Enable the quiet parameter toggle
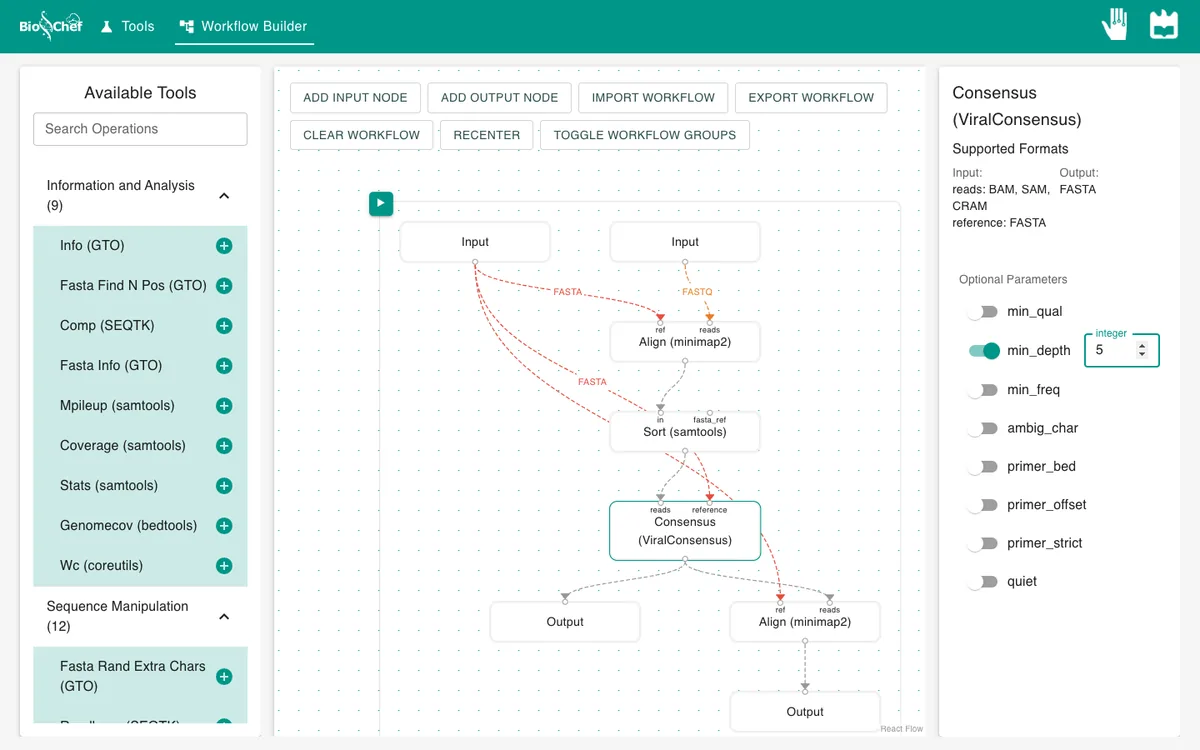This screenshot has height=750, width=1200. 984,582
